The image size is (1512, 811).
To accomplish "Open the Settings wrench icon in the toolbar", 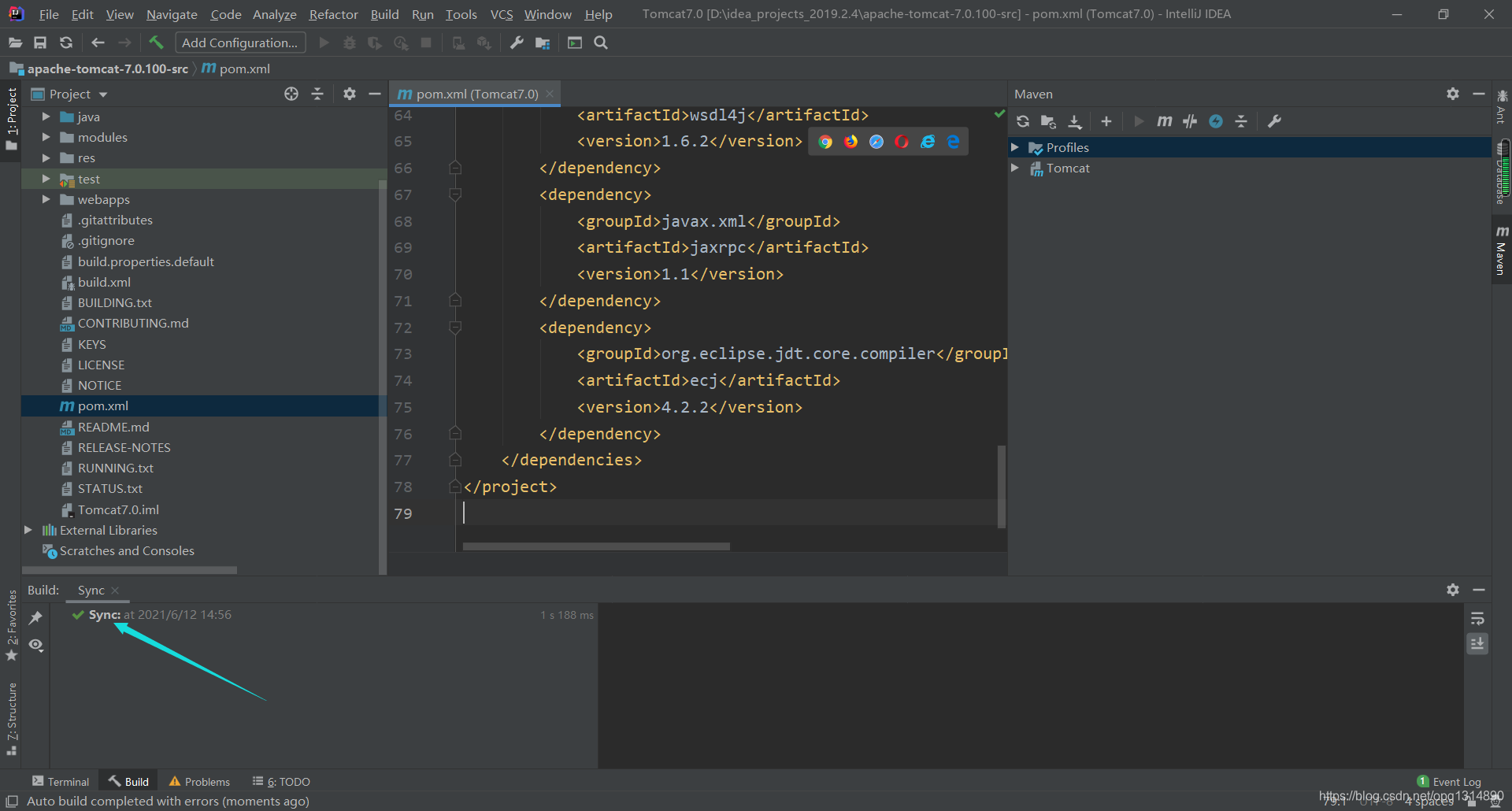I will click(x=517, y=43).
